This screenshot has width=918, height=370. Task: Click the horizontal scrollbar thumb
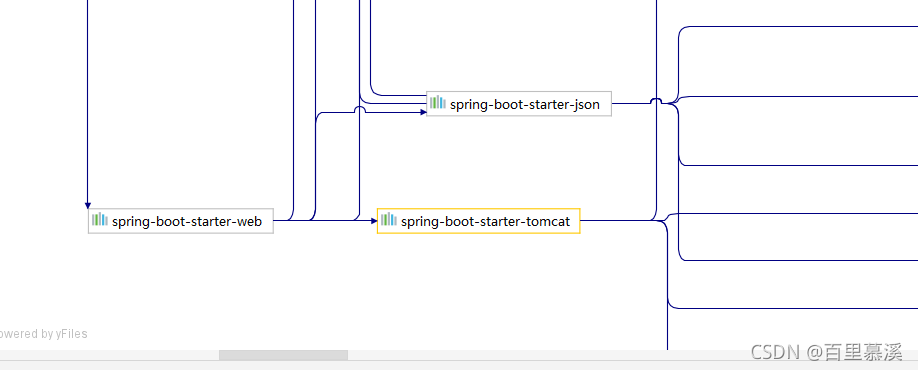point(283,355)
